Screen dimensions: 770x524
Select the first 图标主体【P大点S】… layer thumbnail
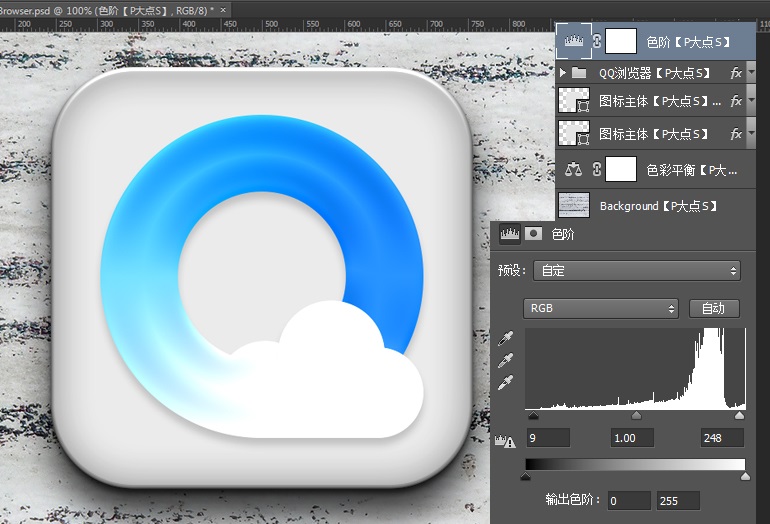point(574,100)
